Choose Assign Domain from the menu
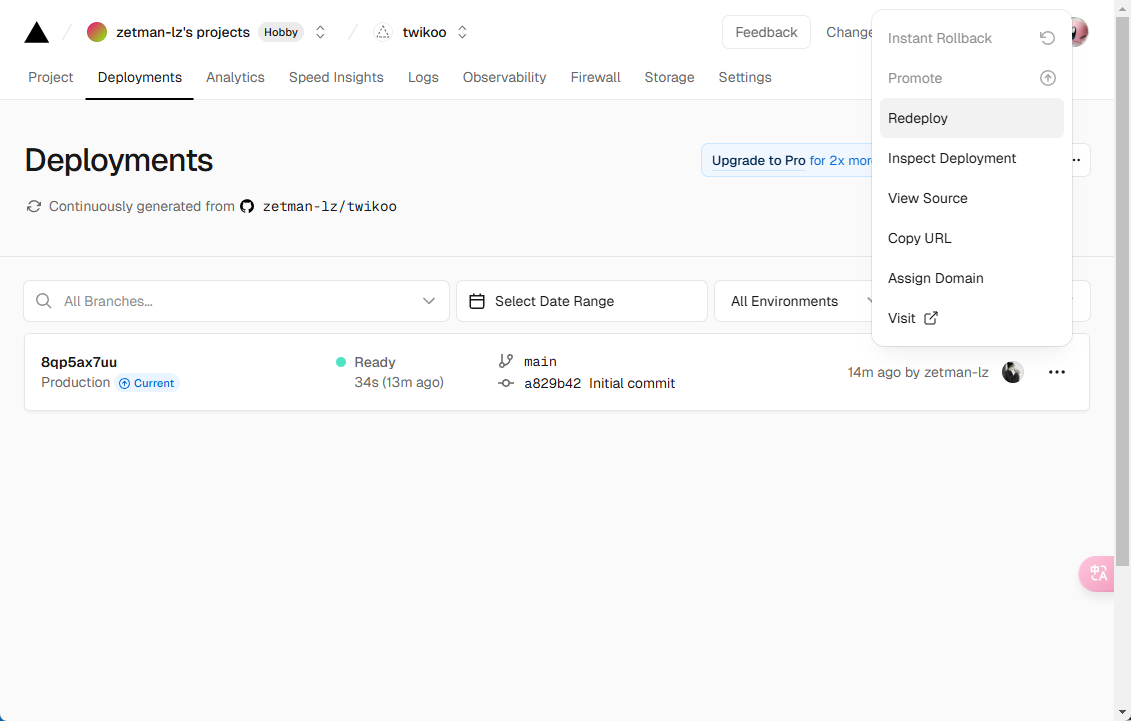Screen dimensions: 1131x721 972,278
